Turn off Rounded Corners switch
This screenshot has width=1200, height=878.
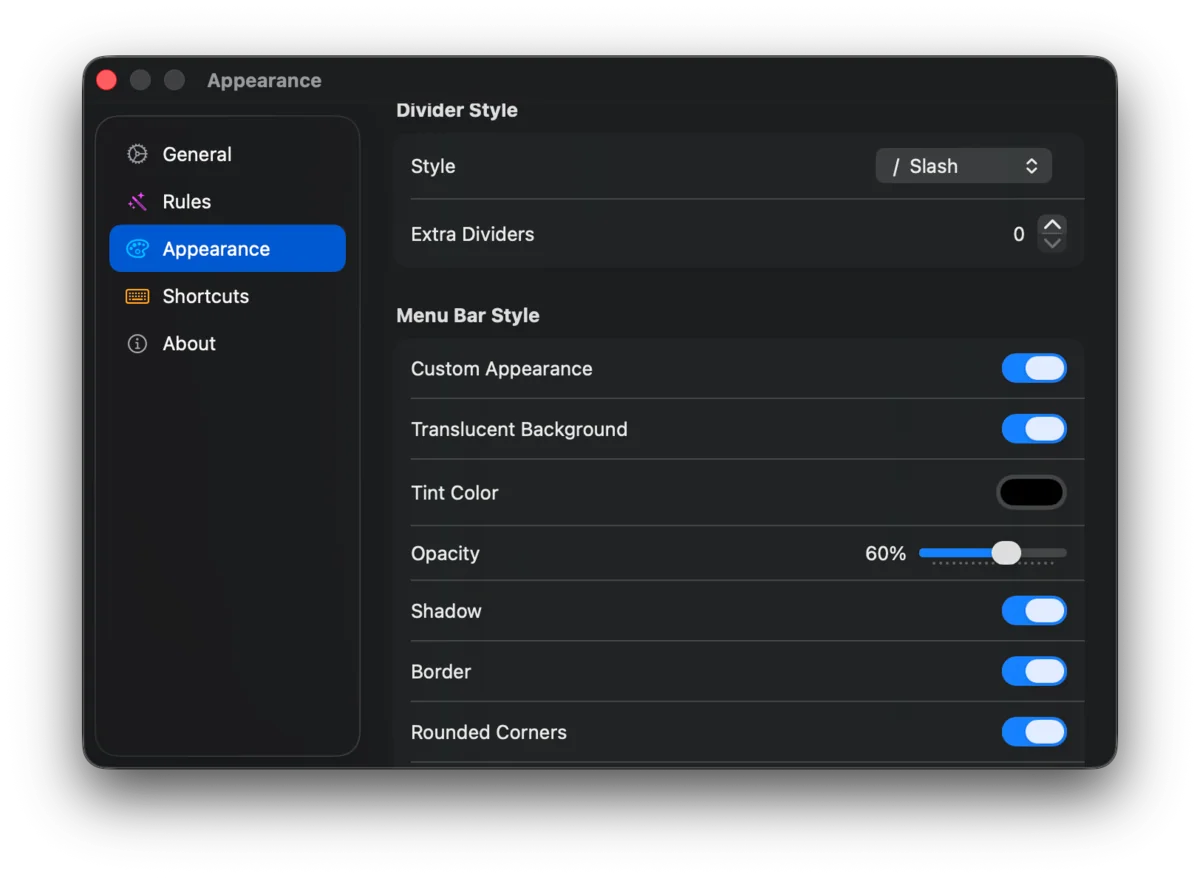point(1034,732)
